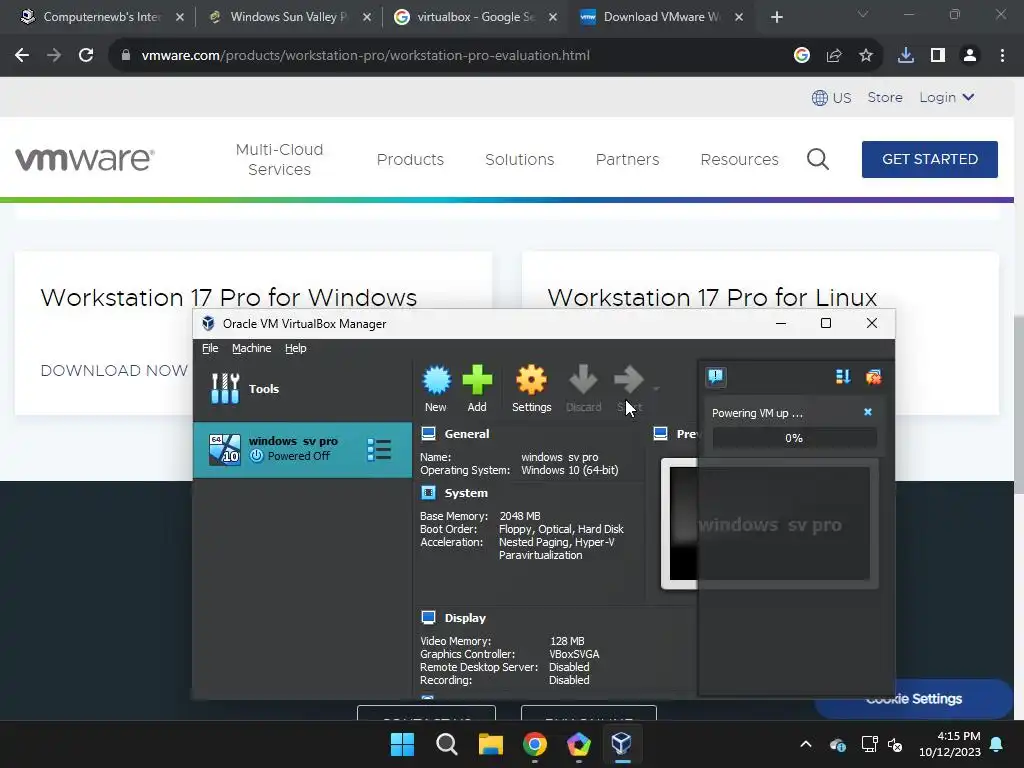
Task: Reload the VMware page
Action: [x=86, y=56]
